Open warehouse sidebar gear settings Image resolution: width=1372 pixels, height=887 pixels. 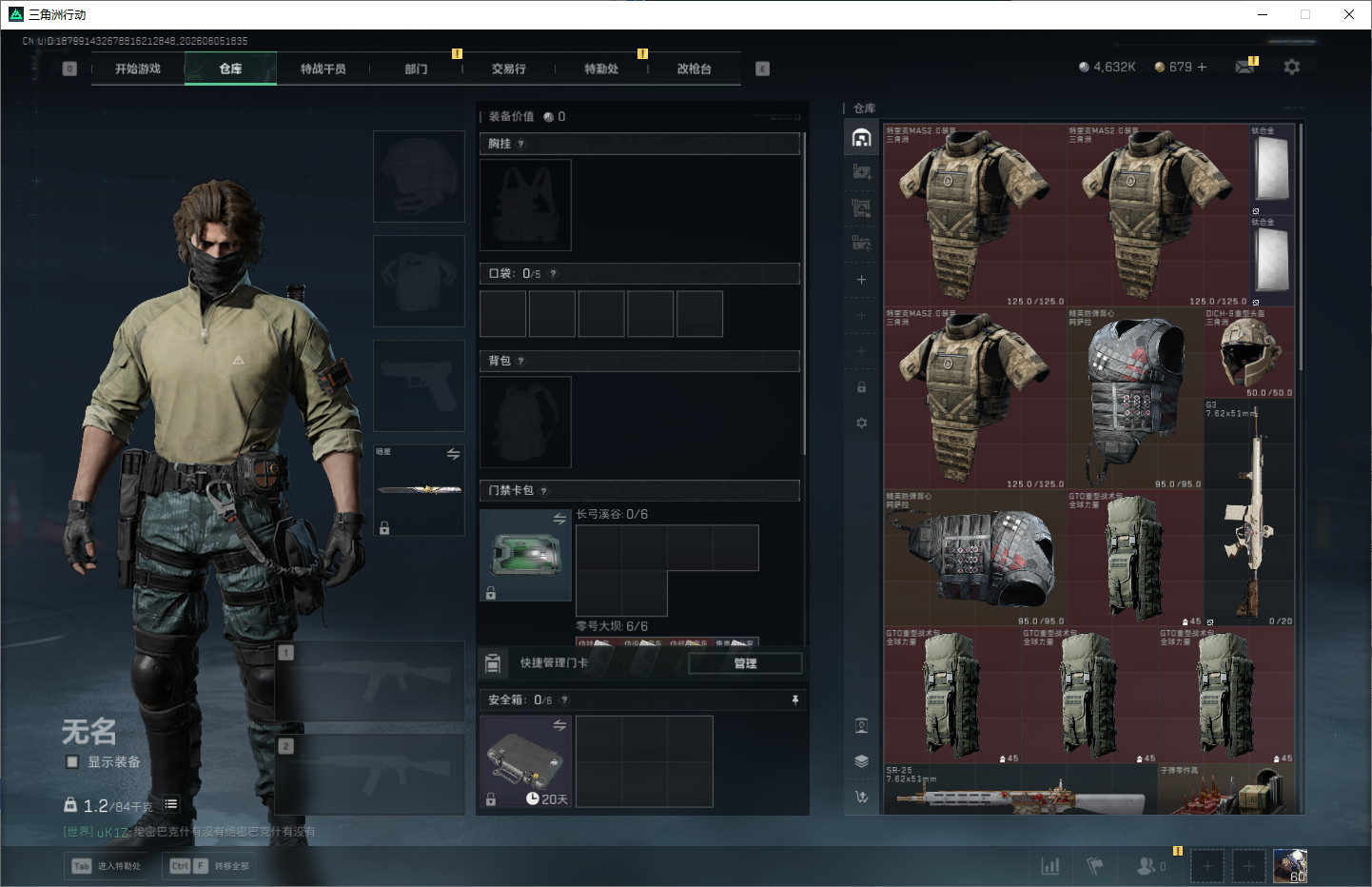861,423
